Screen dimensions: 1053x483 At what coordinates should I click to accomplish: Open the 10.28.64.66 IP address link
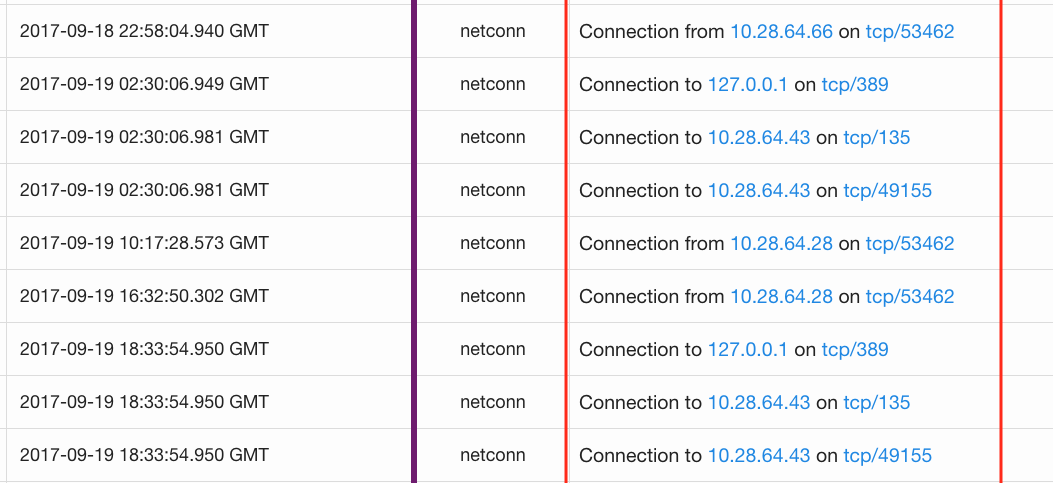[781, 32]
